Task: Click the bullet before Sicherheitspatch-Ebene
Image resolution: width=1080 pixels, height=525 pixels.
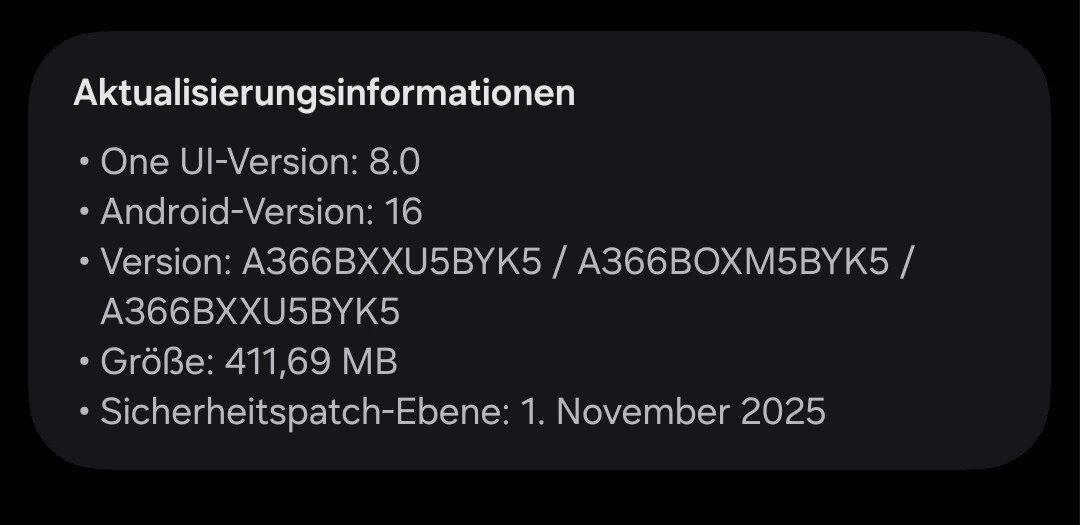Action: (84, 413)
